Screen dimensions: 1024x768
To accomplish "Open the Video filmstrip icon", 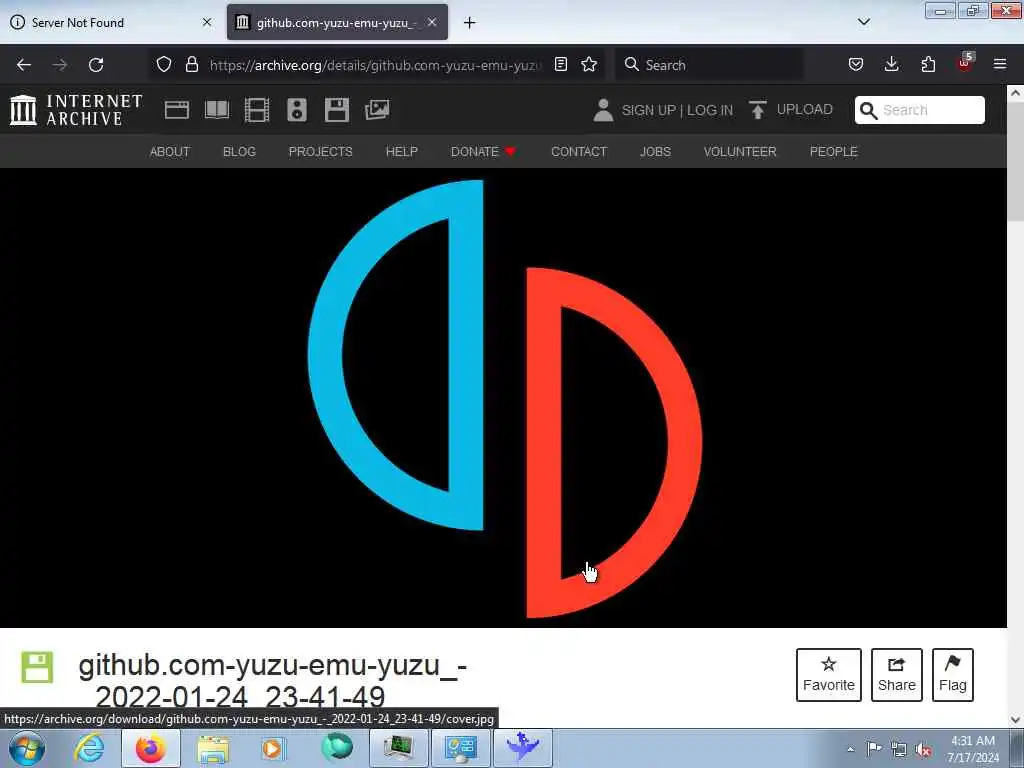I will 257,110.
